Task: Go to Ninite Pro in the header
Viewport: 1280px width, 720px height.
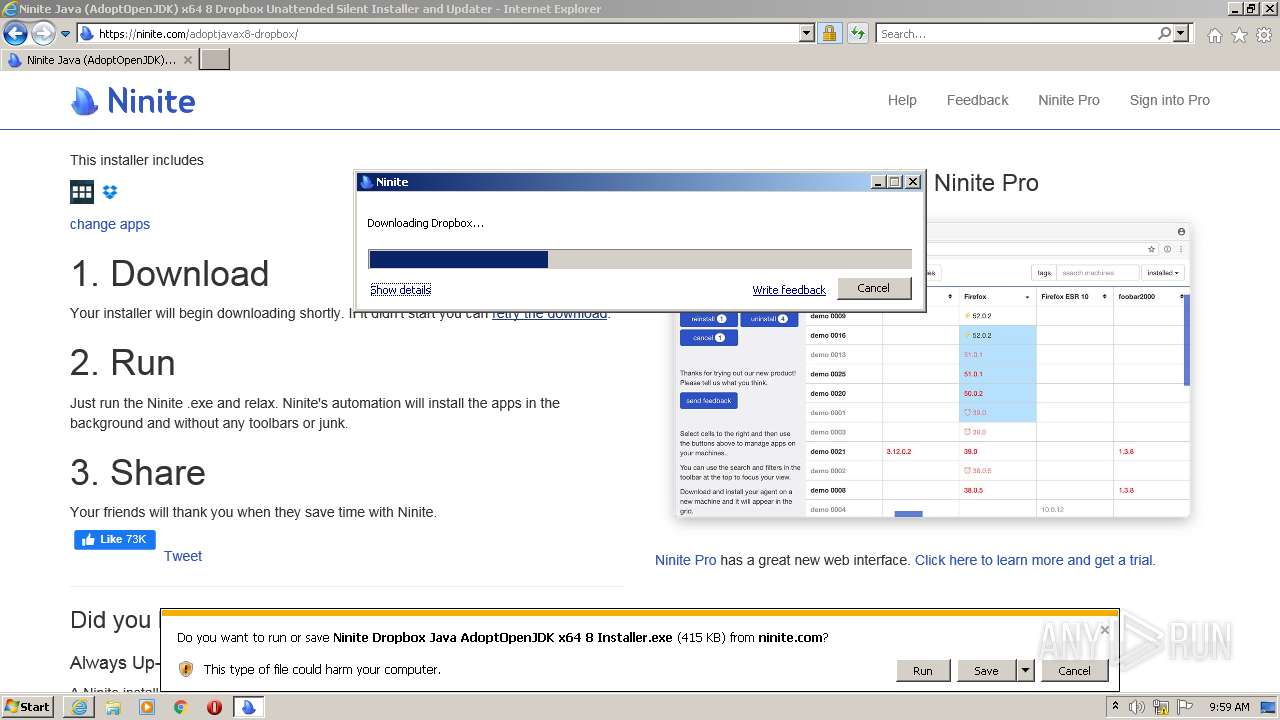Action: point(1068,100)
